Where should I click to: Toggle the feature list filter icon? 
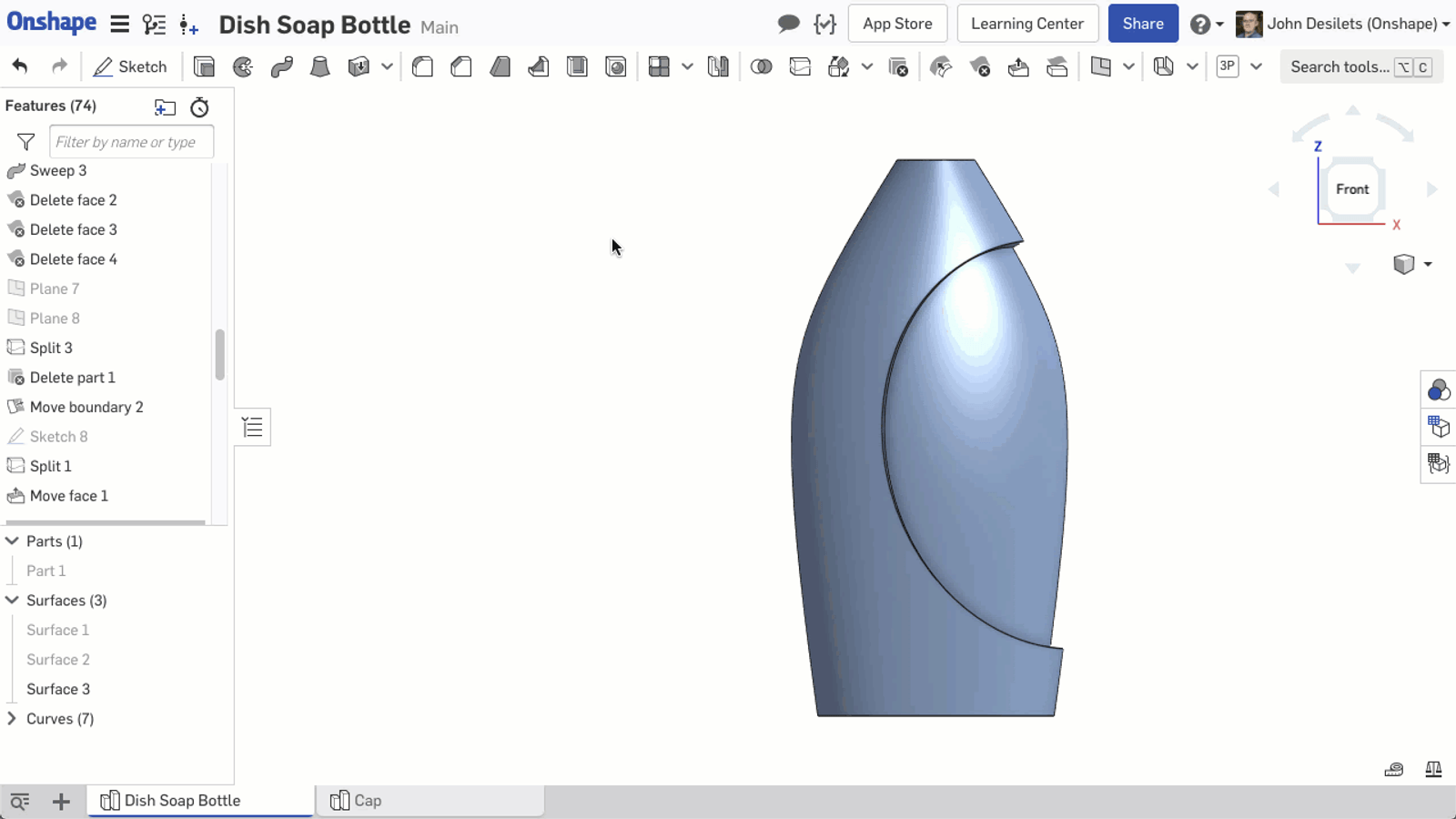[x=25, y=142]
